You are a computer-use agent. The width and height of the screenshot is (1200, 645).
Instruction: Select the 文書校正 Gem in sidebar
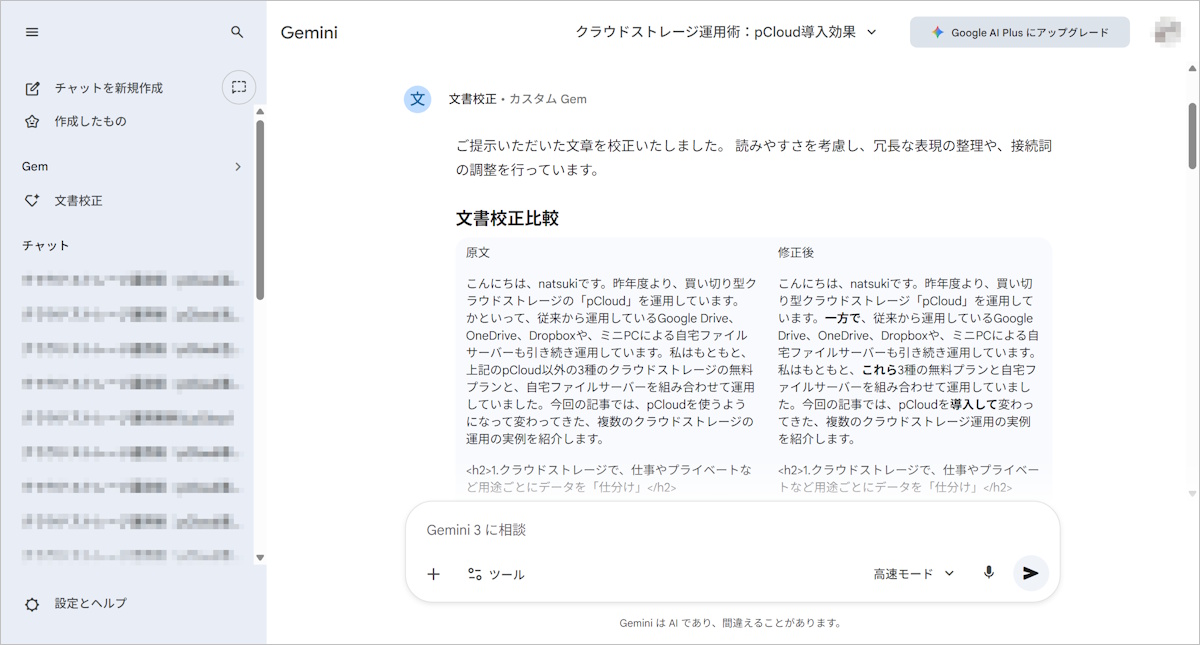point(78,200)
